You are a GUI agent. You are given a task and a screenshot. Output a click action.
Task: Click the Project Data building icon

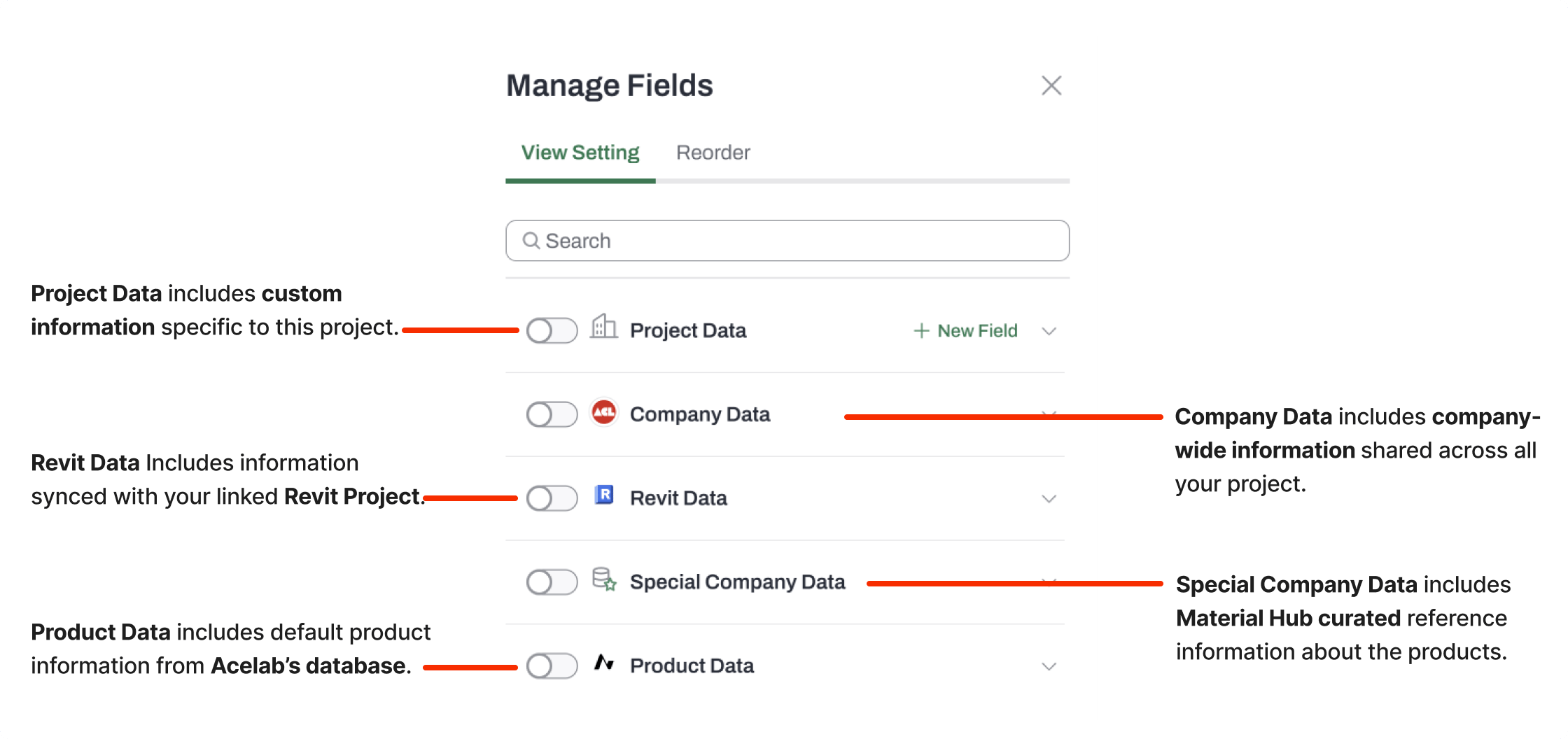603,327
